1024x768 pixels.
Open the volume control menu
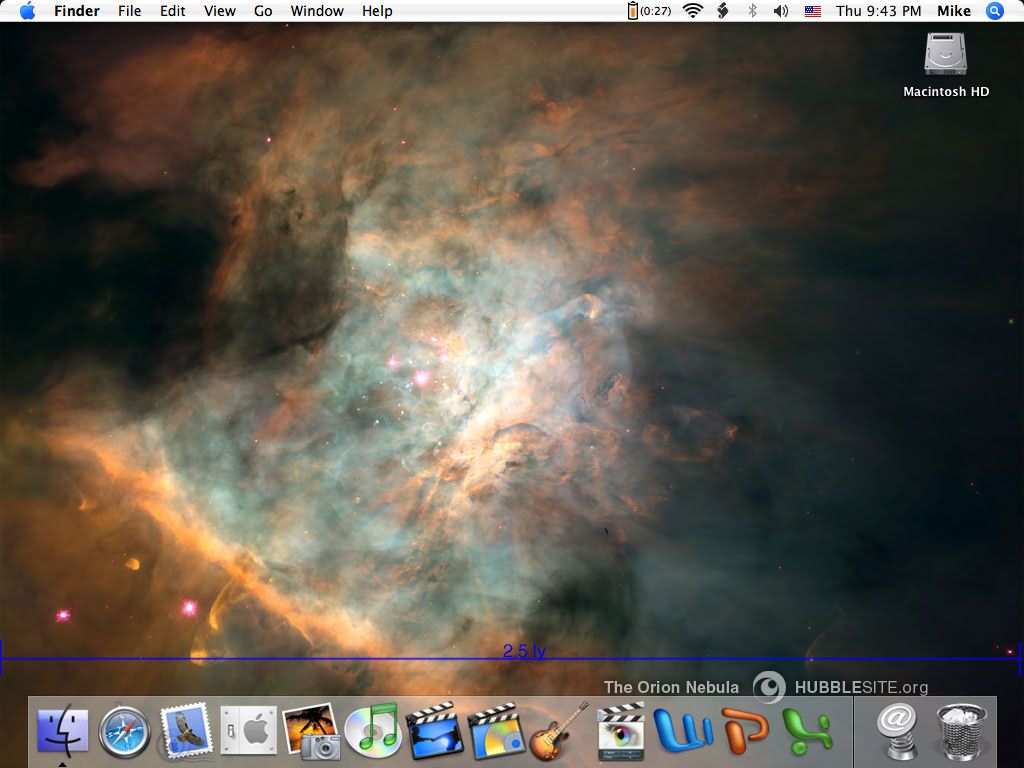click(x=781, y=10)
